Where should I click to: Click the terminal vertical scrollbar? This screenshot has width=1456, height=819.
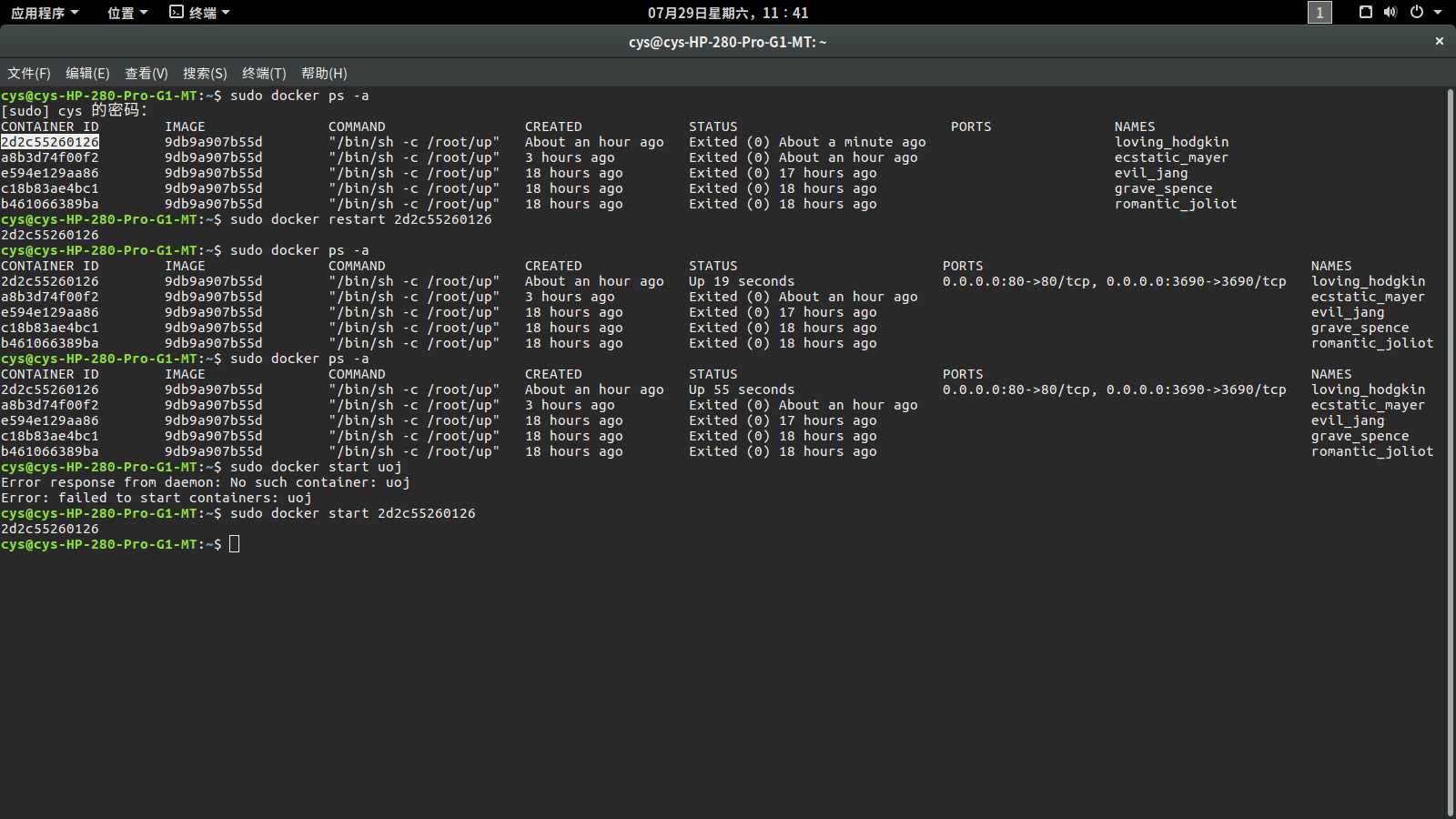point(1450,452)
